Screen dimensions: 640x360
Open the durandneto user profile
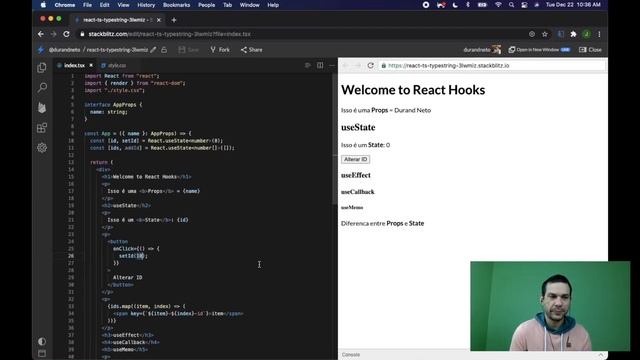(482, 50)
